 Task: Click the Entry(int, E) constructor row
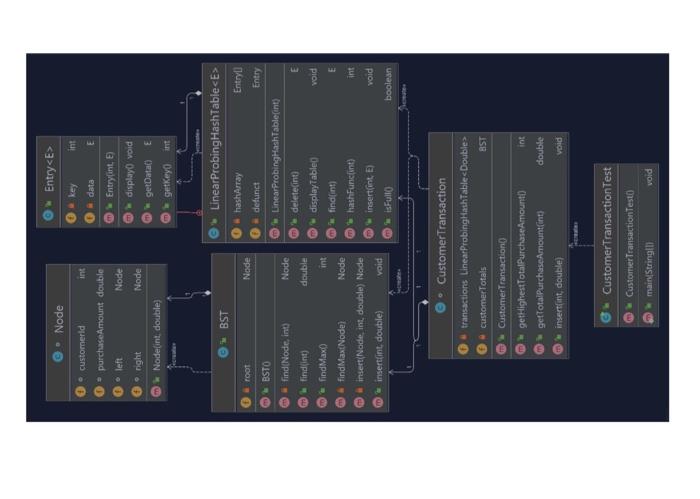click(x=109, y=175)
